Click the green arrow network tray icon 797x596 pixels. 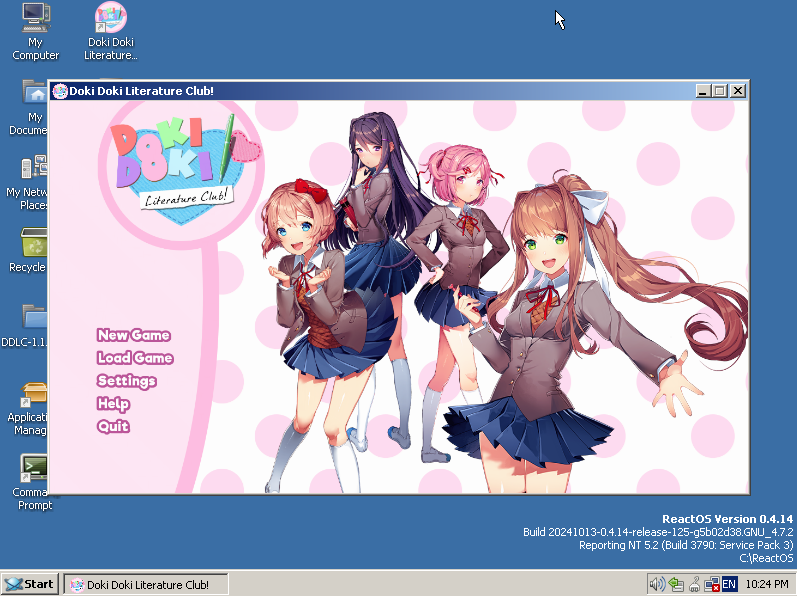[x=676, y=584]
